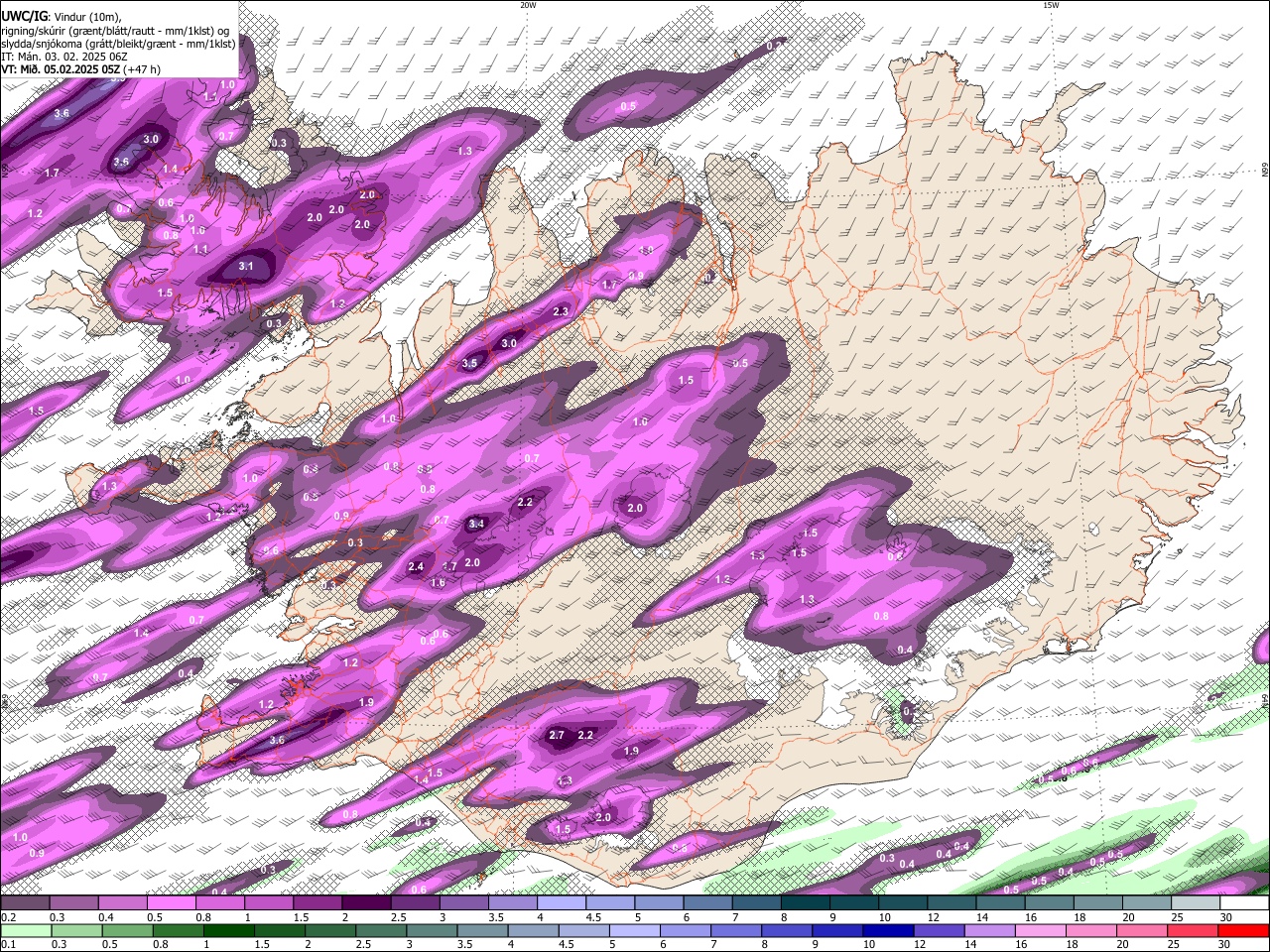Click the '3.1' precipitation value on the map
Viewport: 1270px width, 952px height.
tap(246, 267)
